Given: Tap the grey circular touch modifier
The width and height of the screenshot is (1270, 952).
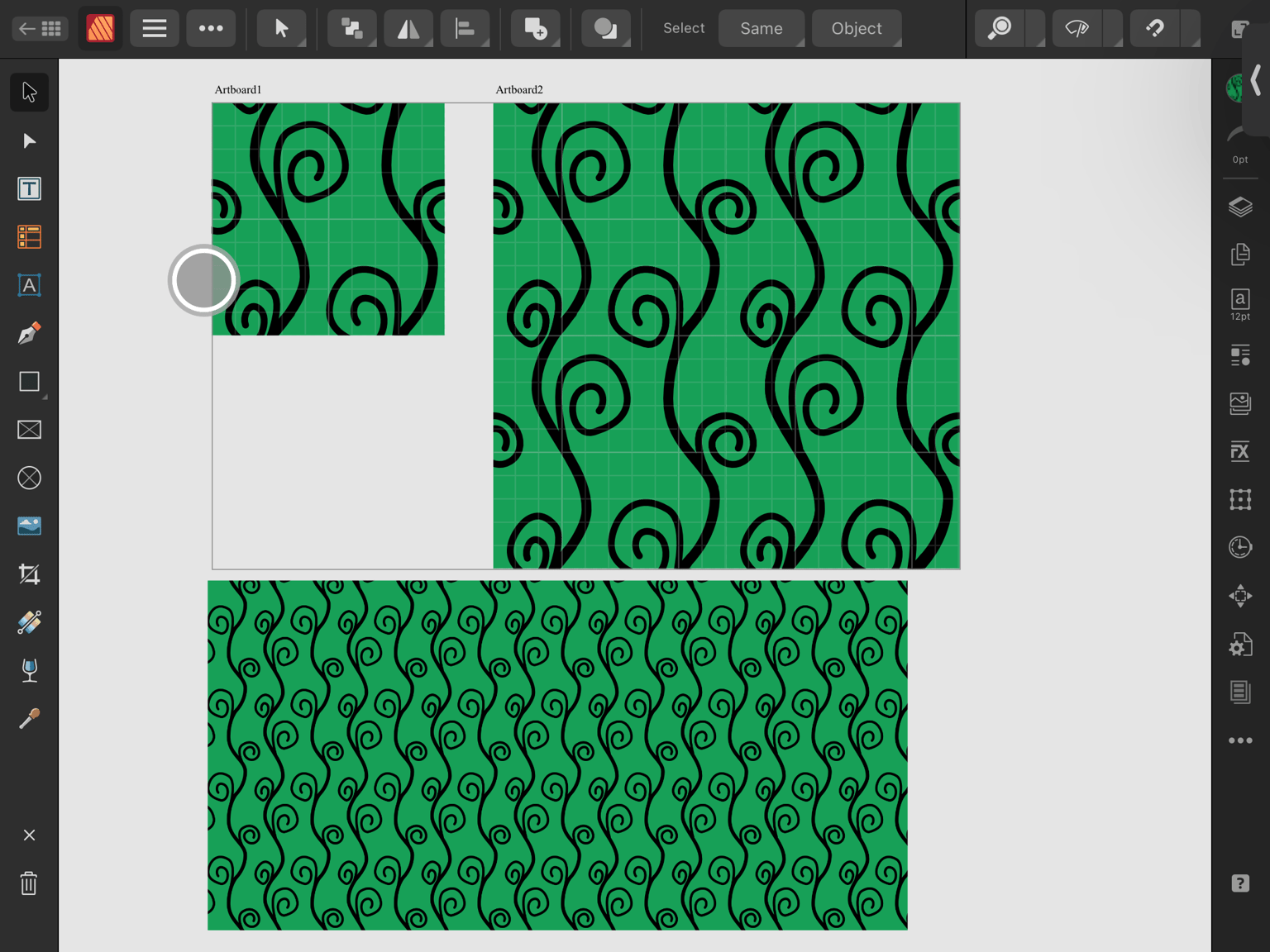Looking at the screenshot, I should coord(203,280).
